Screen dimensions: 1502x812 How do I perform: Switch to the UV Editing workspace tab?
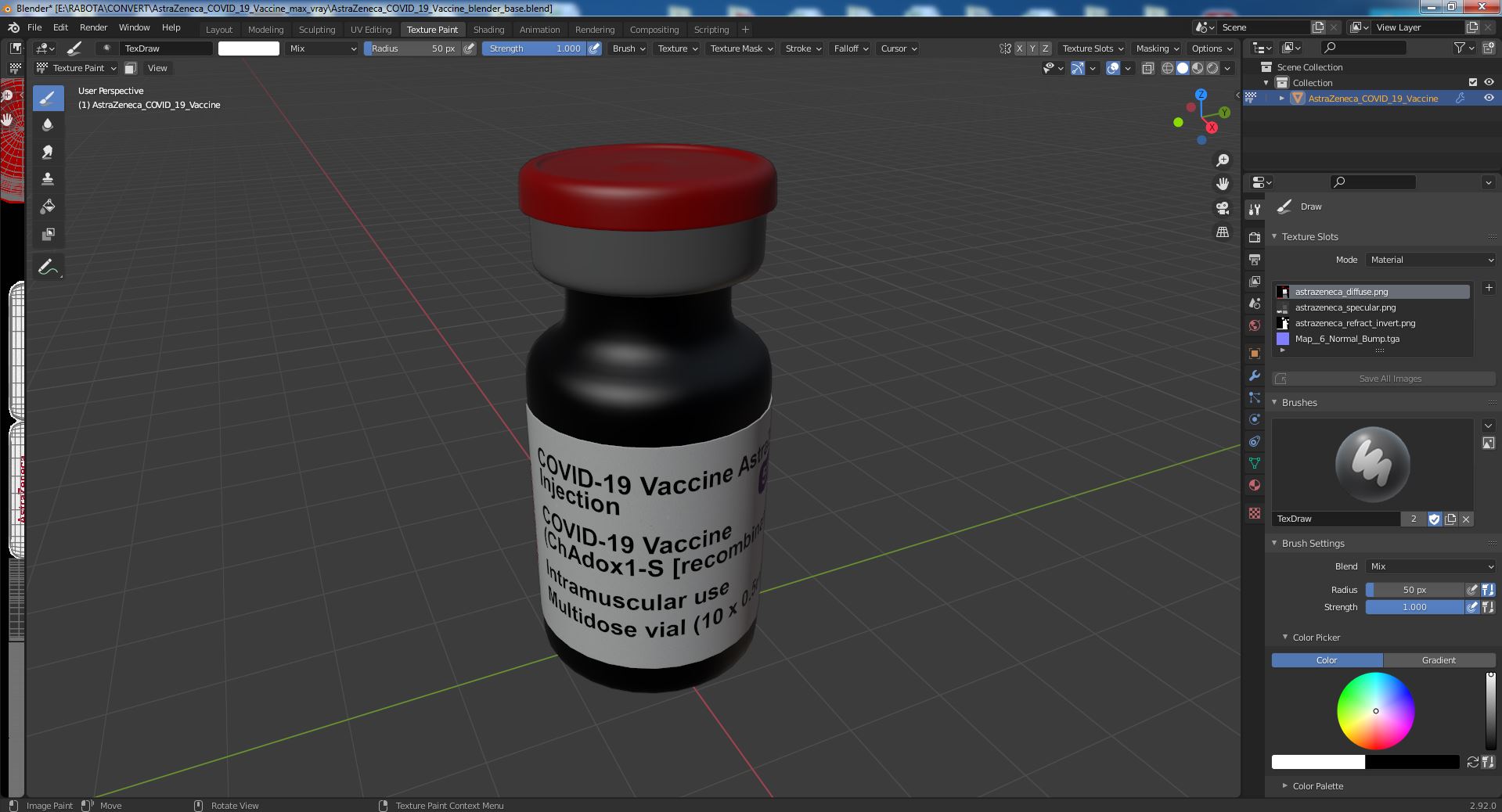370,30
